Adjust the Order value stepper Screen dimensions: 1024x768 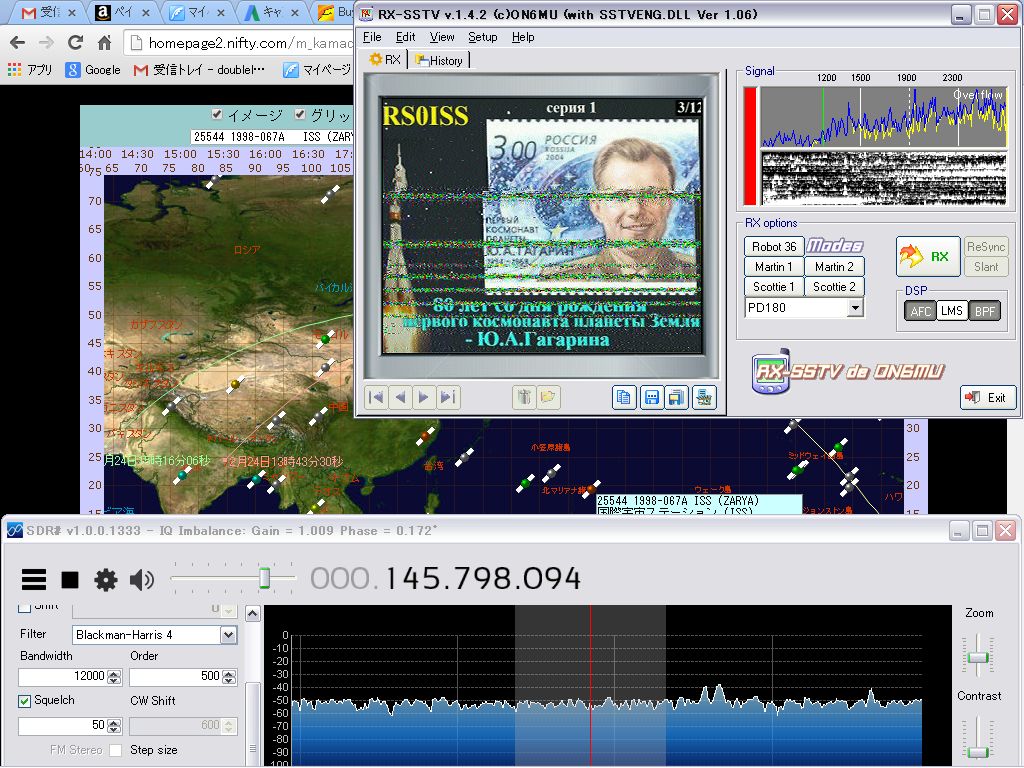click(229, 677)
